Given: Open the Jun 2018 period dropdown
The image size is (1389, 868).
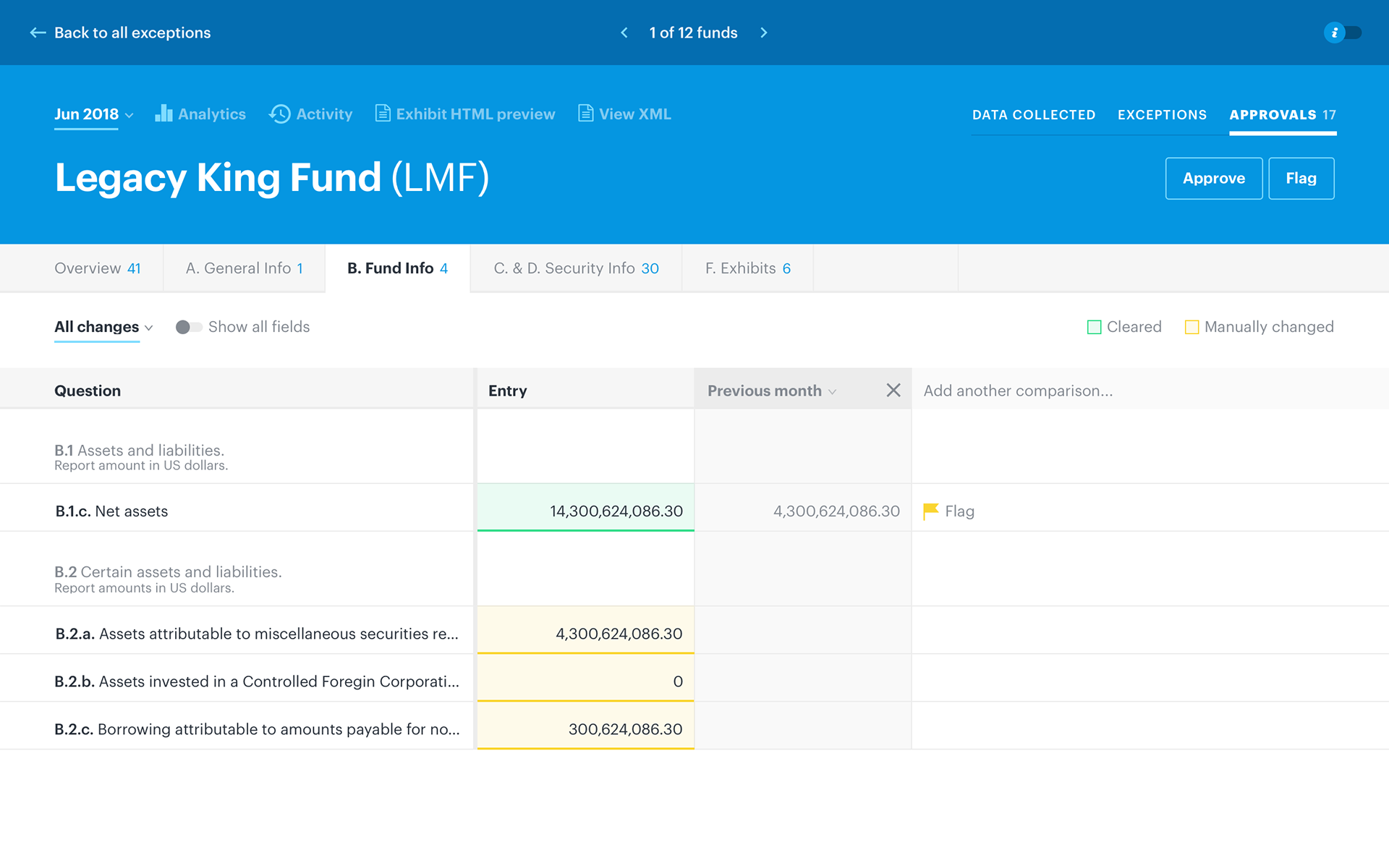Looking at the screenshot, I should 94,114.
